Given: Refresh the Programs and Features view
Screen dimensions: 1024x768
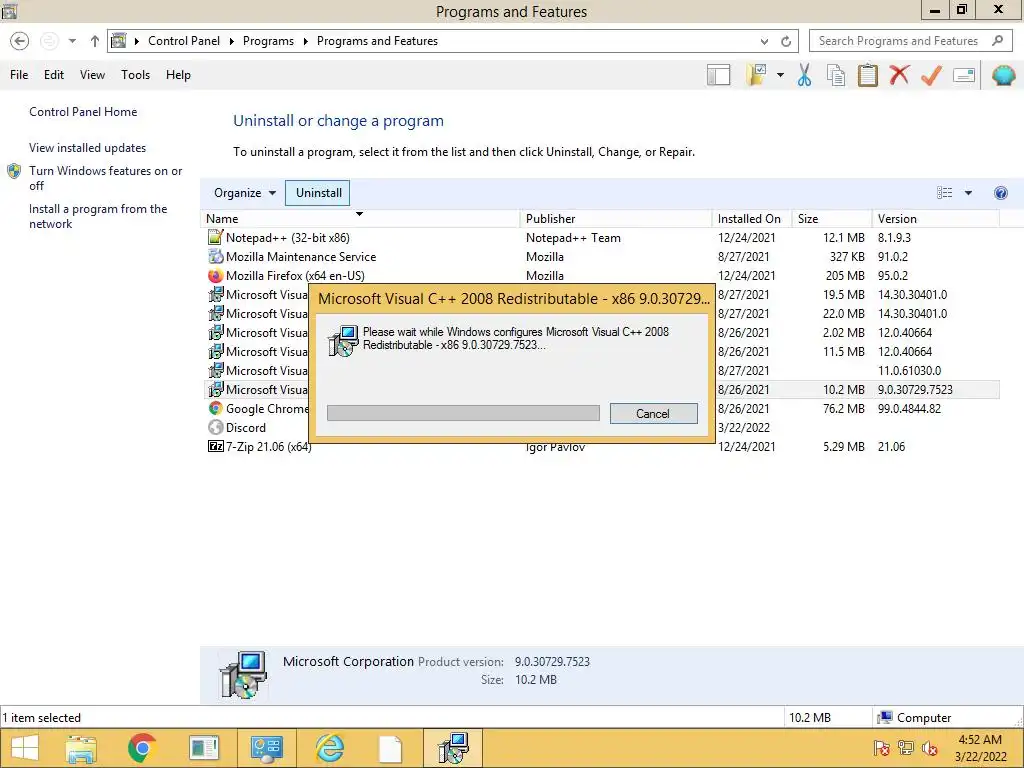Looking at the screenshot, I should pyautogui.click(x=786, y=41).
